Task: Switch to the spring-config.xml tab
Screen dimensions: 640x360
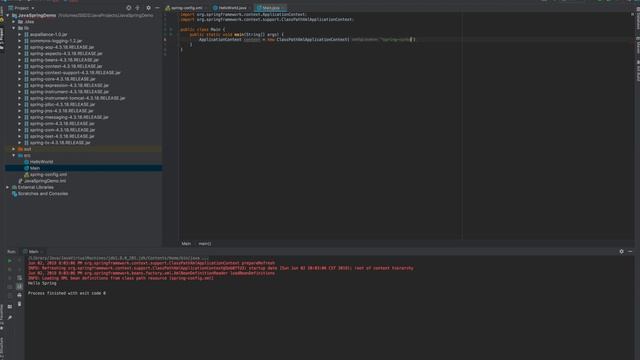Action: tap(184, 8)
